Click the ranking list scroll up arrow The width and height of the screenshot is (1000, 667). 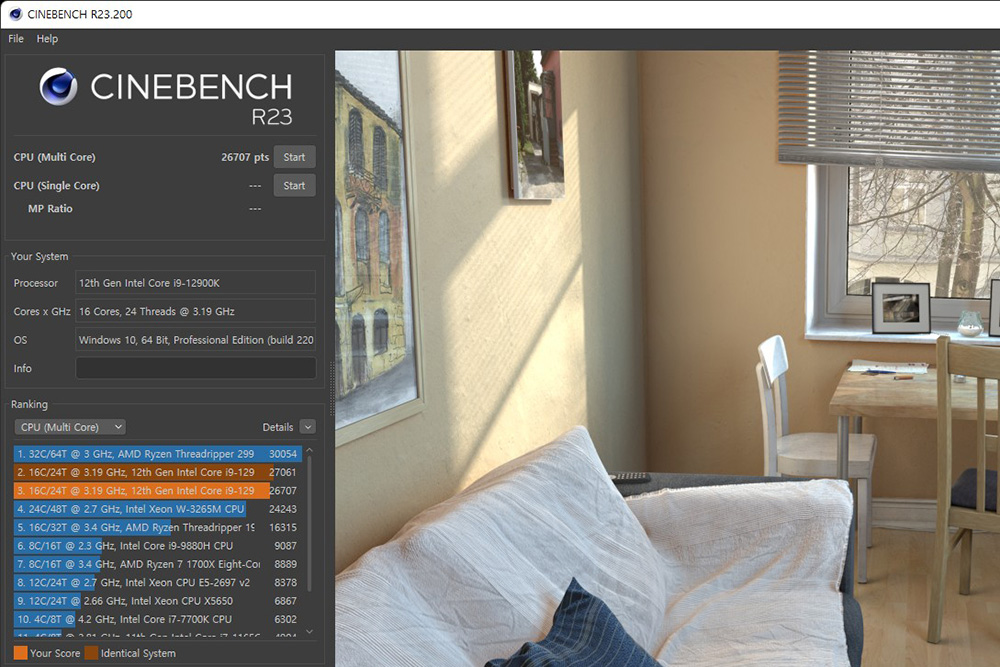(309, 450)
